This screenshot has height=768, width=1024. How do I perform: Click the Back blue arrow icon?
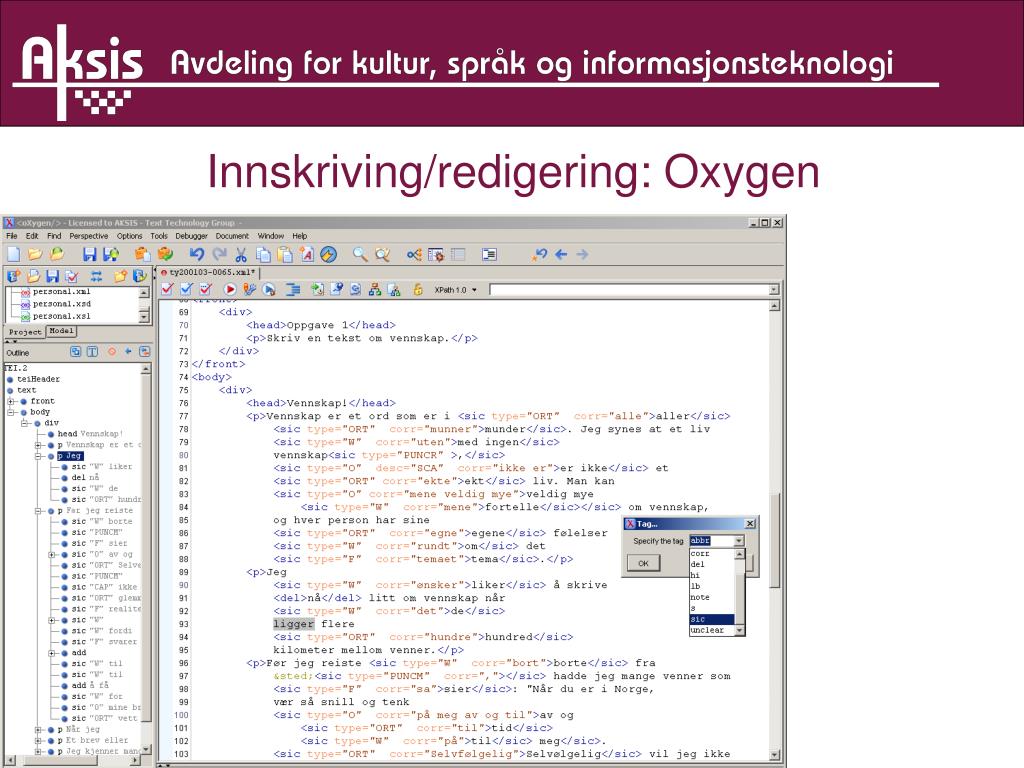(561, 254)
